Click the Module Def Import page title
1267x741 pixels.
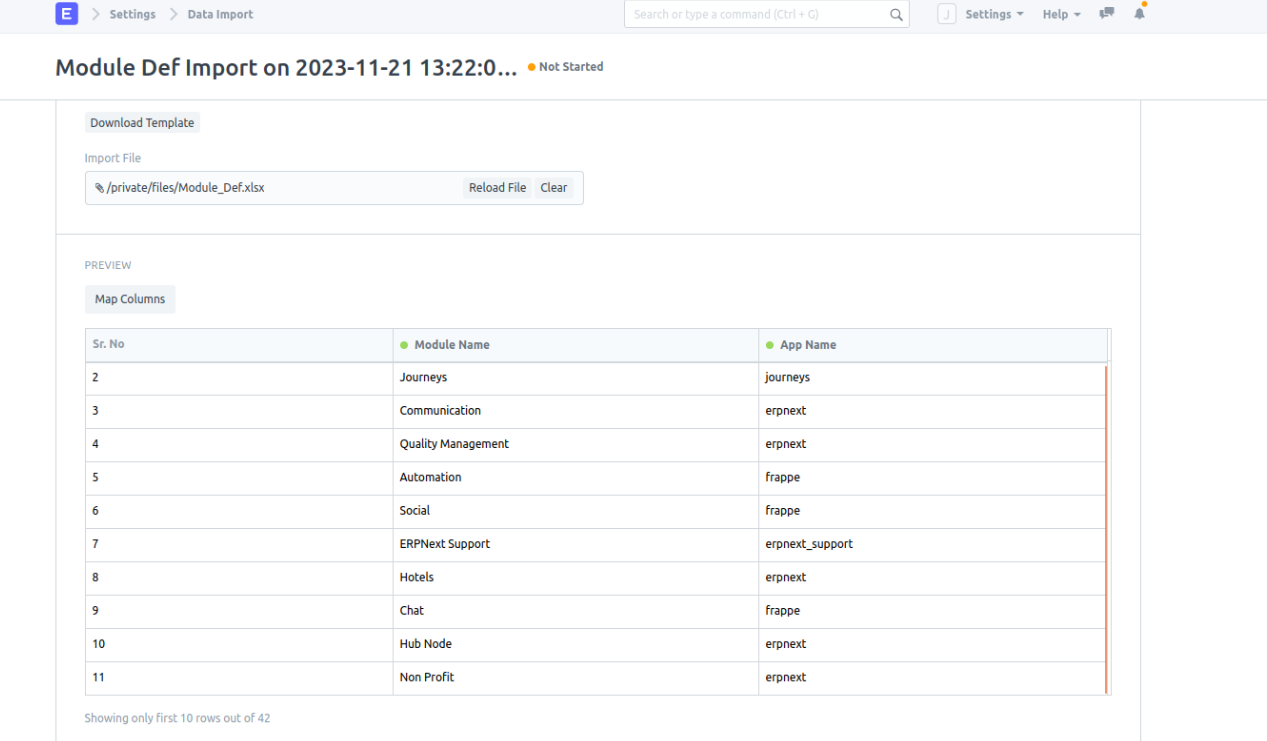click(x=287, y=67)
